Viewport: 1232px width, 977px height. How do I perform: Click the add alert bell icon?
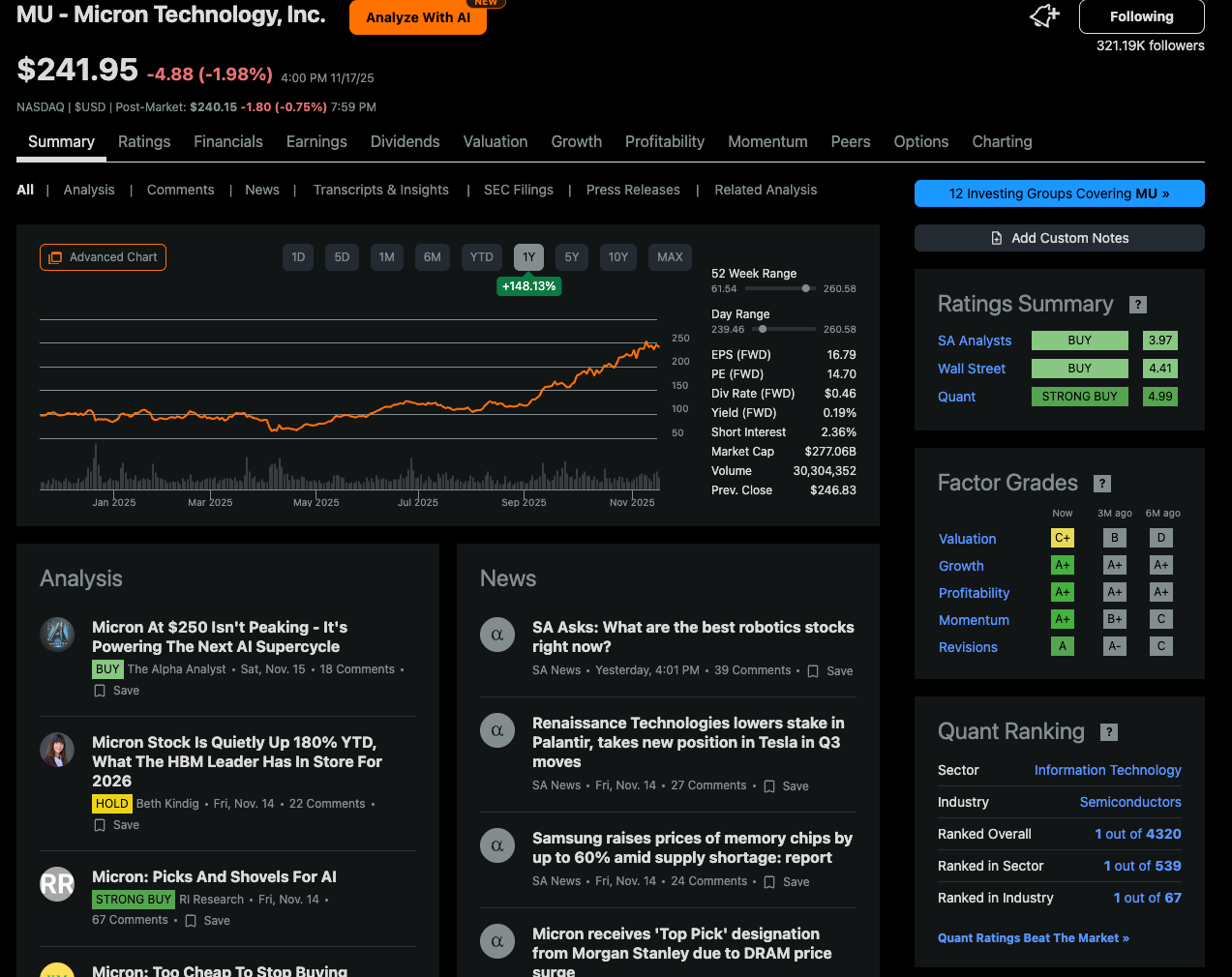click(x=1044, y=15)
